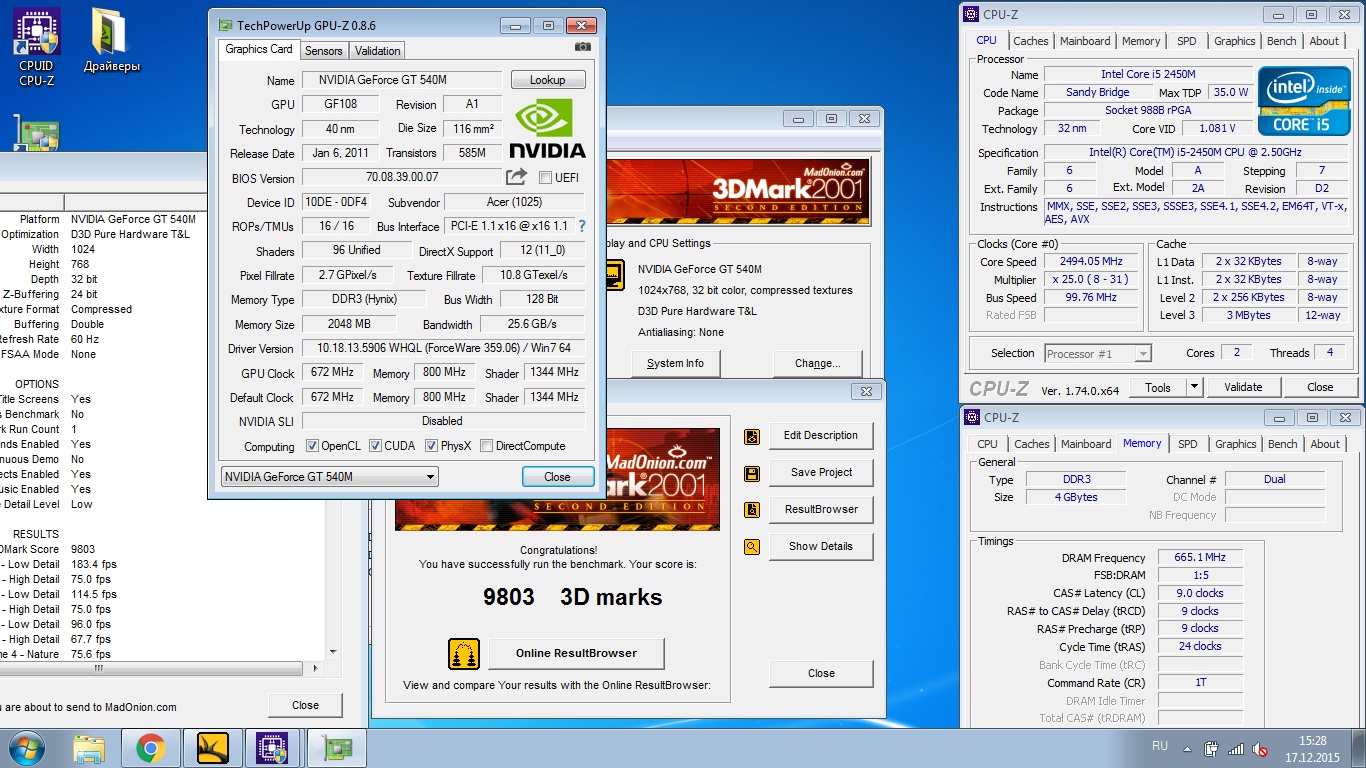The height and width of the screenshot is (768, 1366).
Task: Click the Online ResultBrowser button
Action: coord(576,654)
